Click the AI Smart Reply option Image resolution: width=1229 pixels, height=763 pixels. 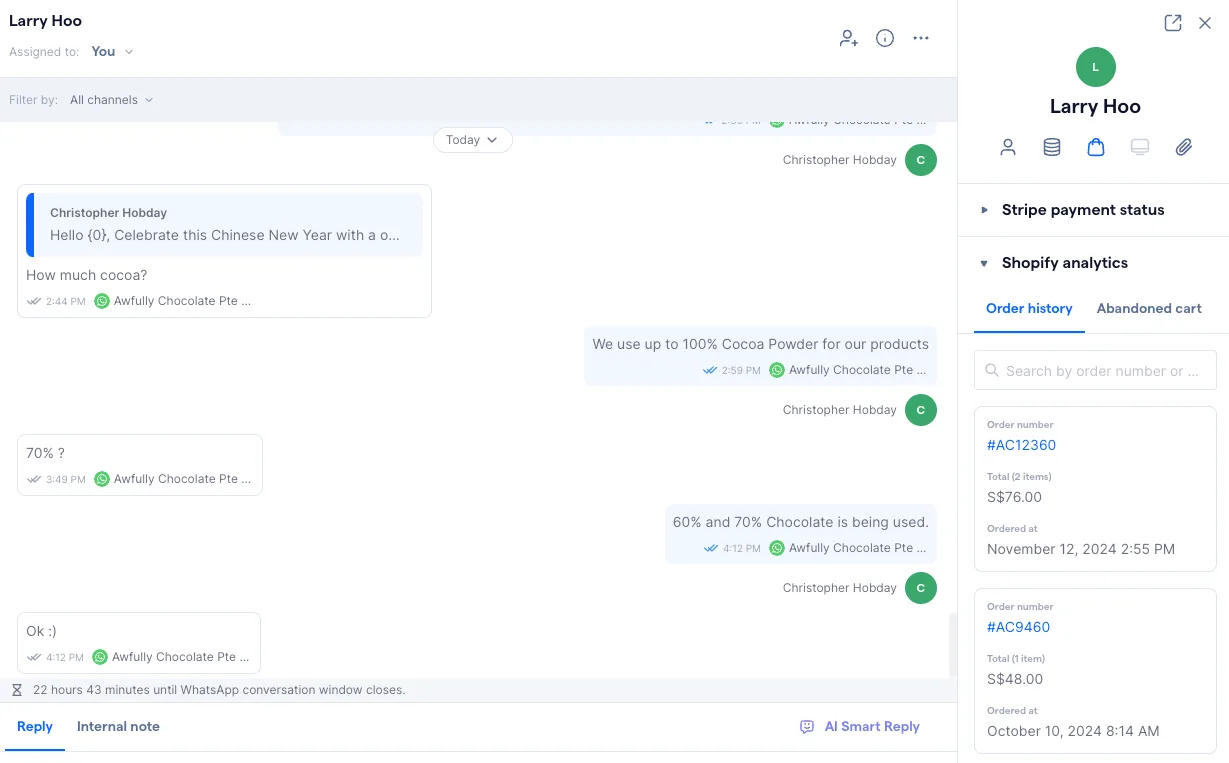pyautogui.click(x=859, y=726)
